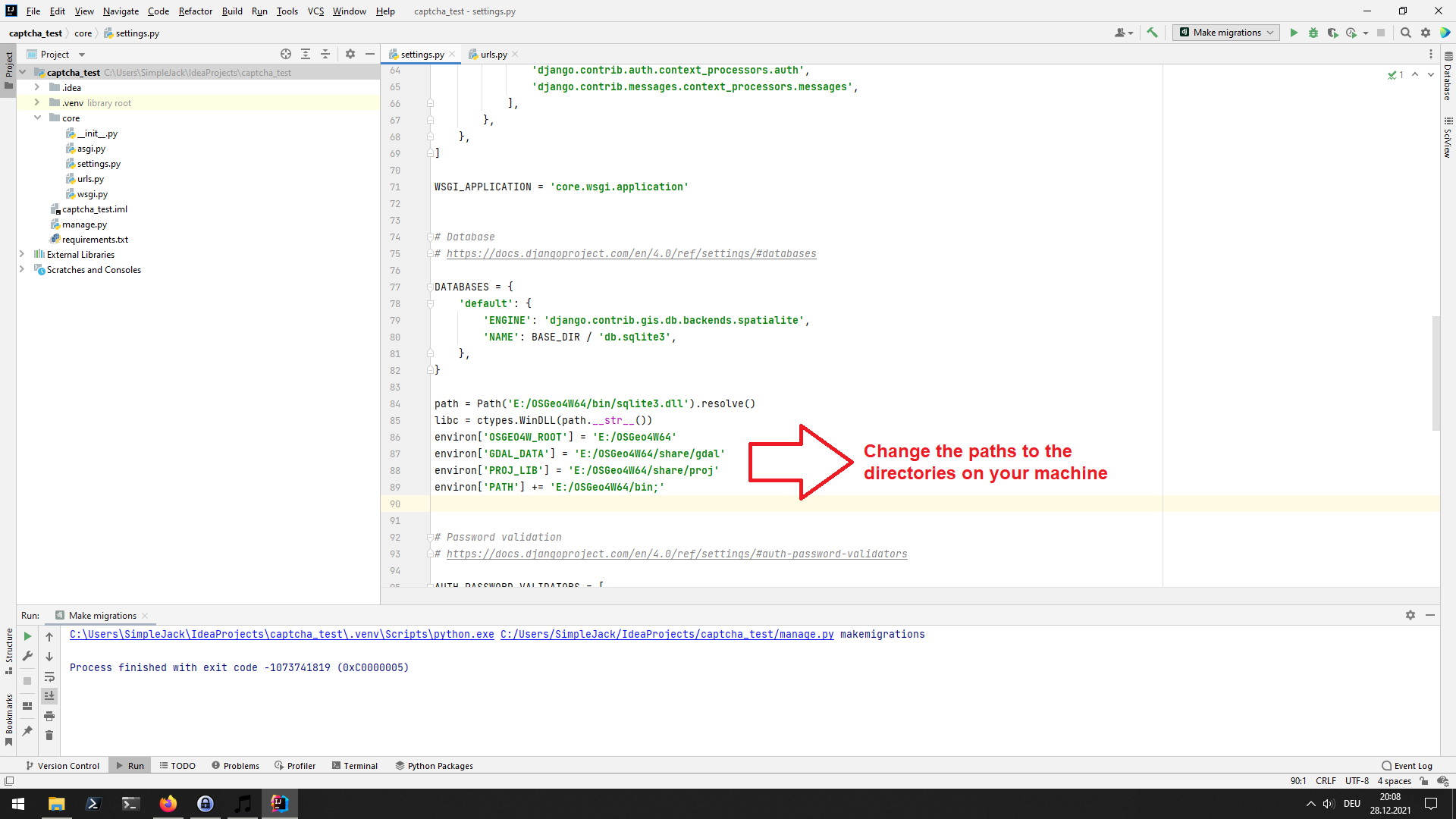Switch to the urls.py editor tab

coord(493,55)
